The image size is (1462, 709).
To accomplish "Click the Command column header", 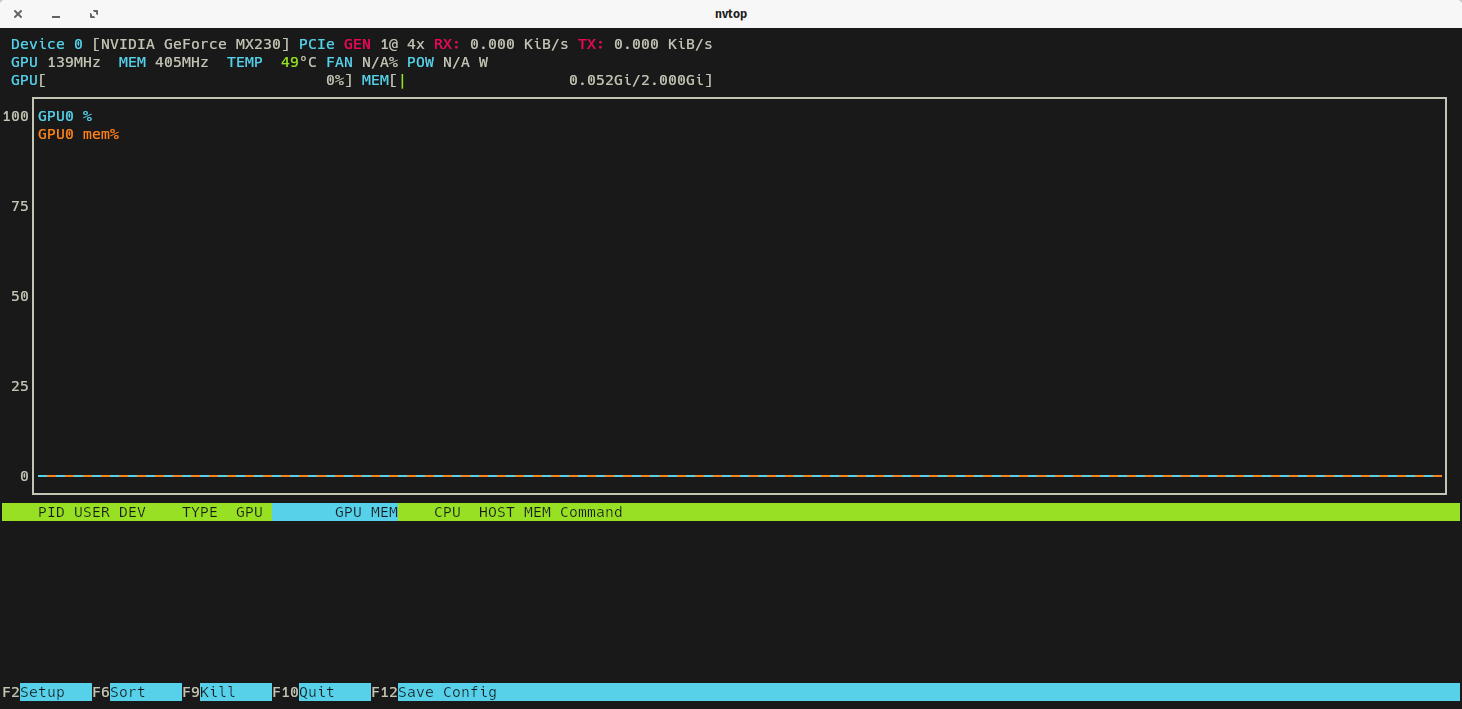I will tap(591, 512).
